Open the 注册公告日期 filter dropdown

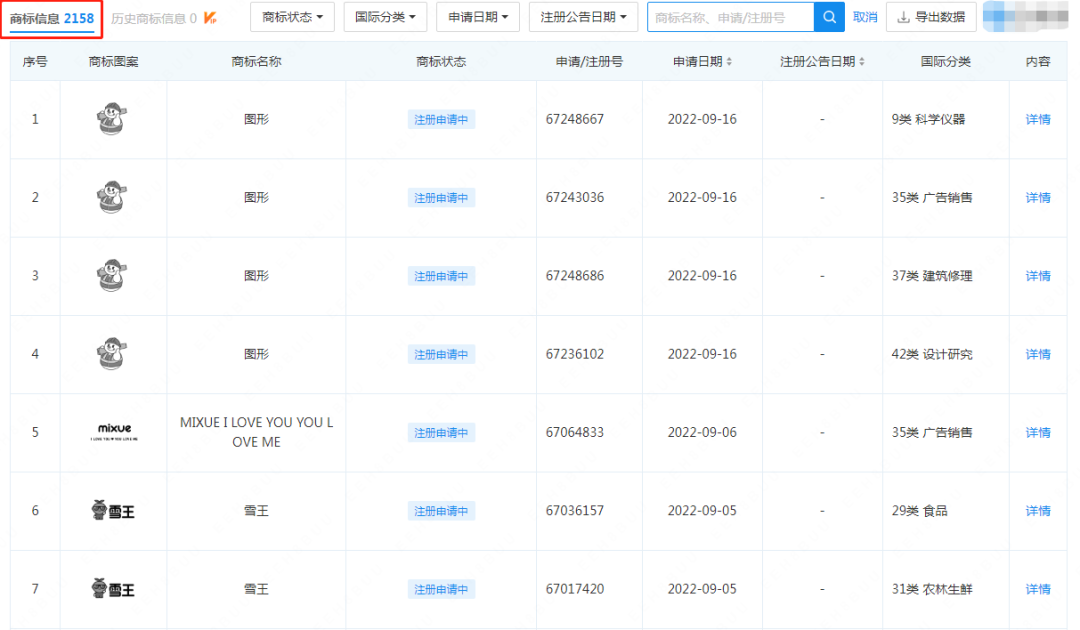[583, 17]
